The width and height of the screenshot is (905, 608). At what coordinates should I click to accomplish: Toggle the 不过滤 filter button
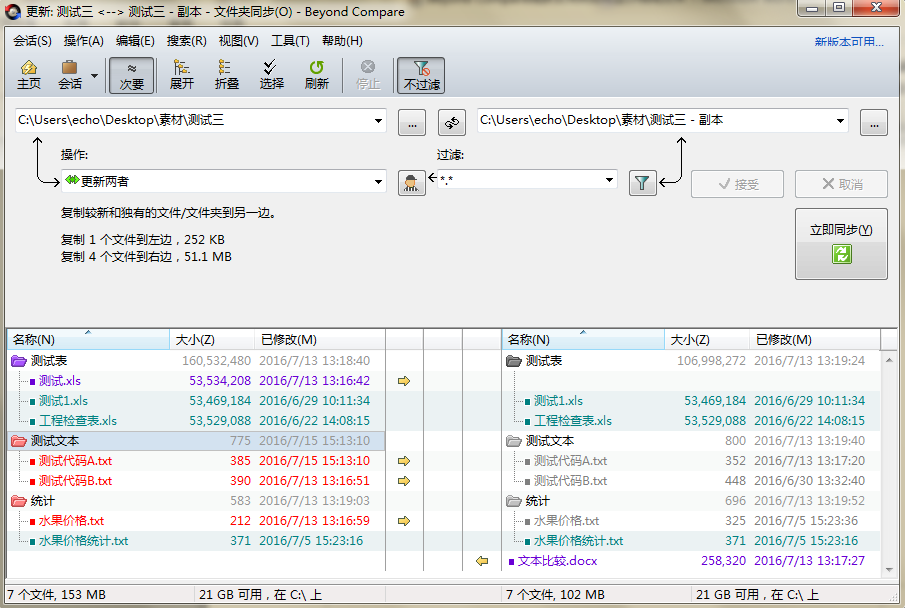(x=420, y=75)
